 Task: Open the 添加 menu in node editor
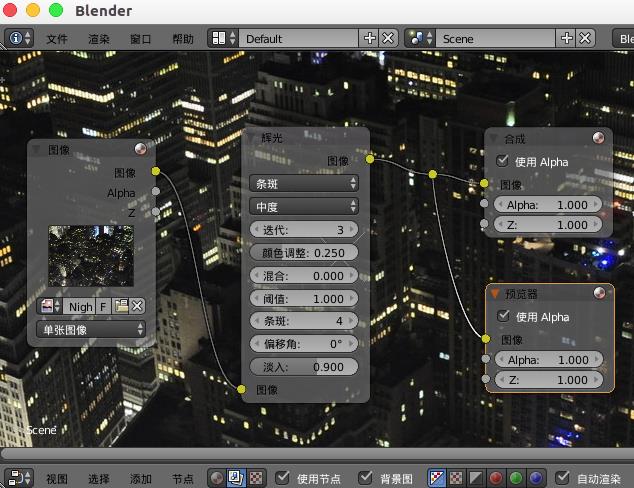(x=141, y=479)
